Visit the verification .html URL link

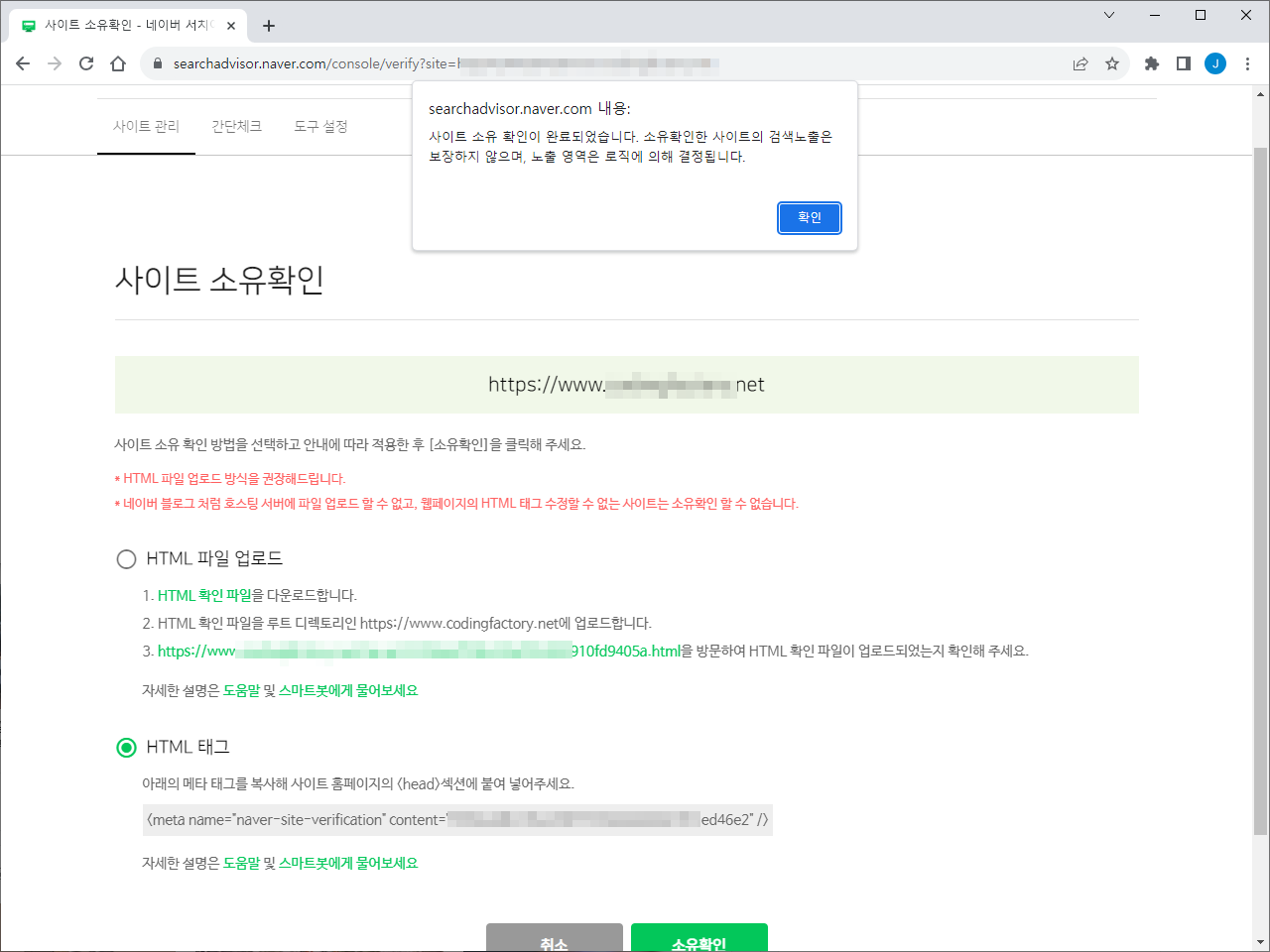coord(419,652)
